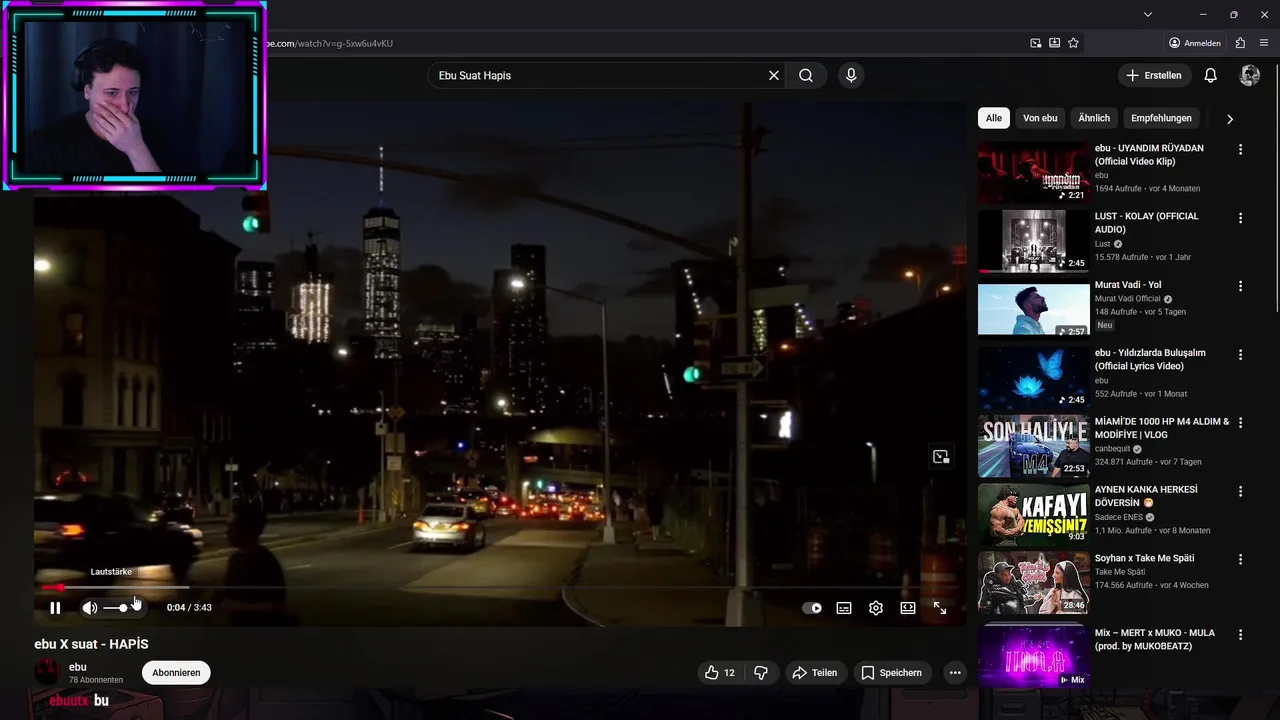The image size is (1280, 720).
Task: Dislike the video thumbs-down button
Action: 761,673
